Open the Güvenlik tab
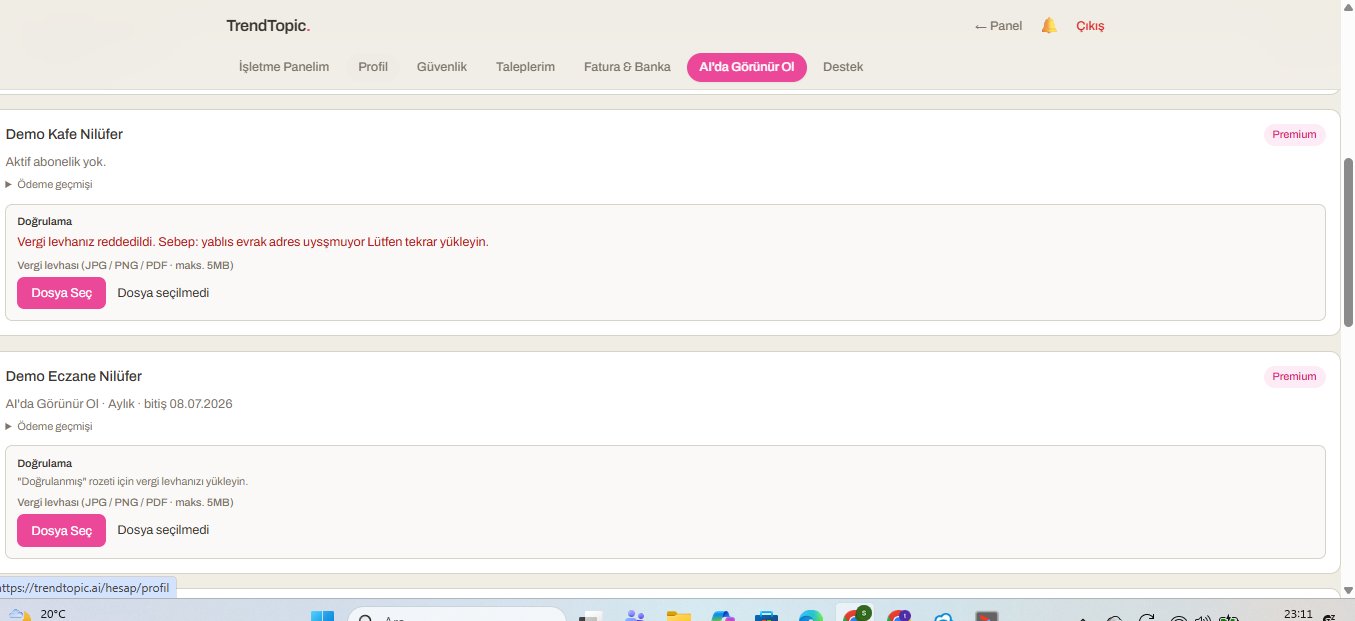This screenshot has height=621, width=1355. point(442,67)
